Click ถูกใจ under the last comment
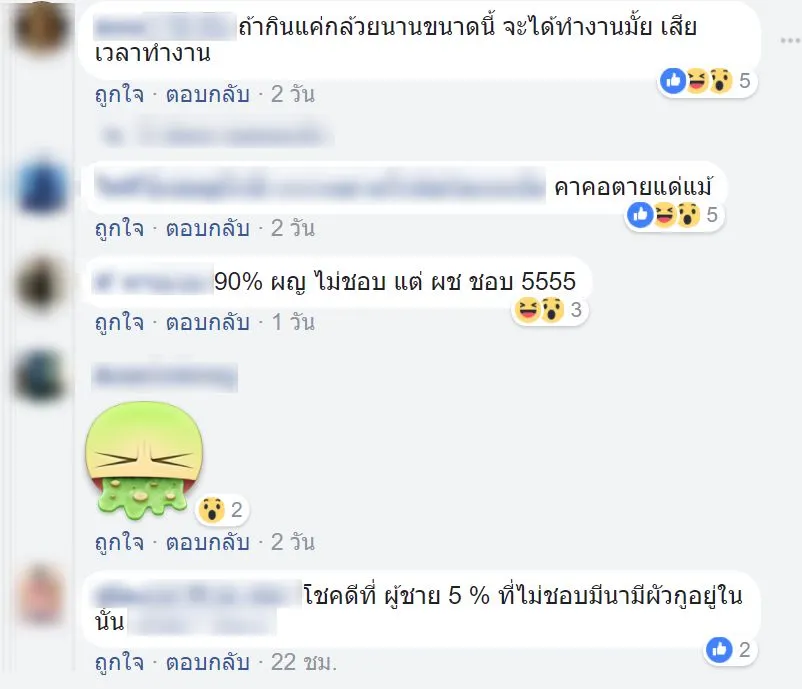Image resolution: width=802 pixels, height=689 pixels. click(120, 662)
